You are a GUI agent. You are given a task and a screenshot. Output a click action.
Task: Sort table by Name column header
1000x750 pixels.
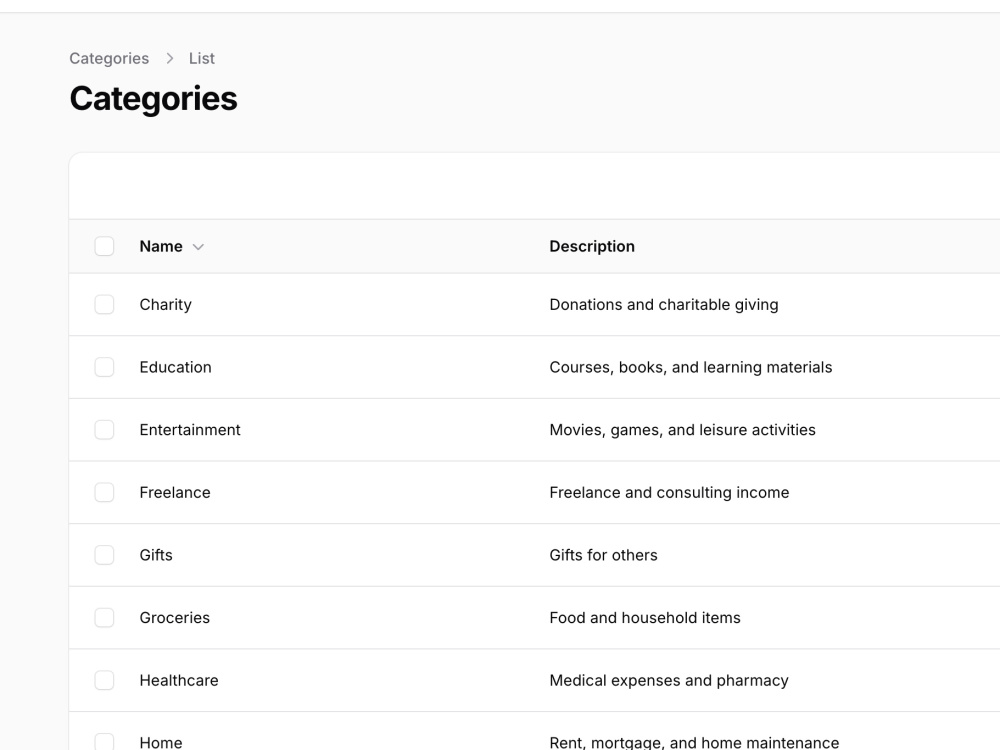(x=161, y=246)
